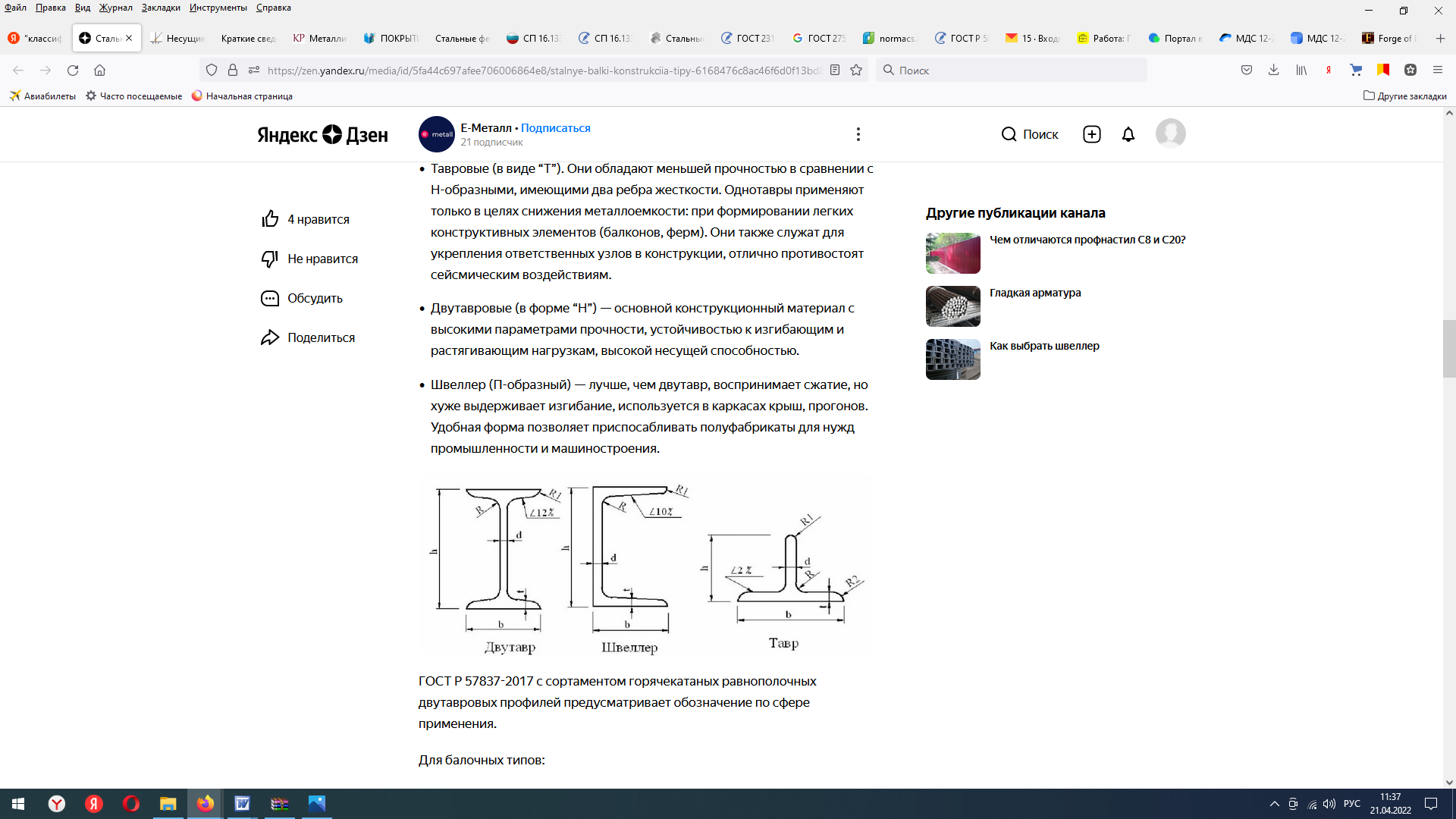Open Как выбрать швеллер thumbnail
Viewport: 1456px width, 819px height.
[953, 359]
